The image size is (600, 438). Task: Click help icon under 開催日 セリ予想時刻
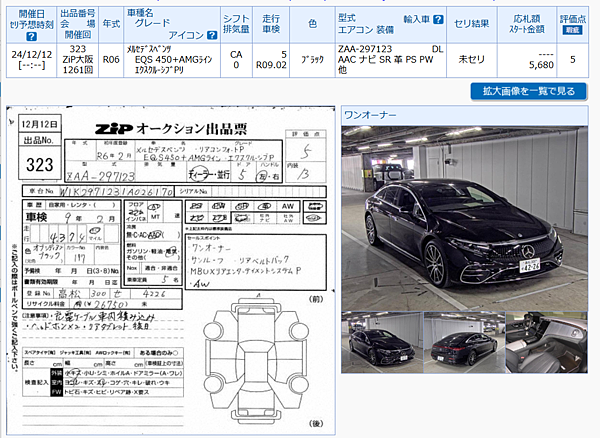[32, 36]
